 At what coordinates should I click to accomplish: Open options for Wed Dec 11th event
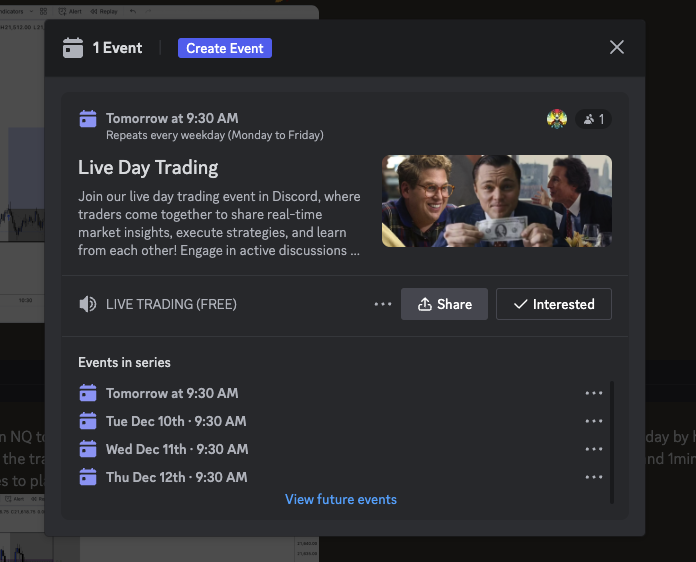pyautogui.click(x=593, y=449)
